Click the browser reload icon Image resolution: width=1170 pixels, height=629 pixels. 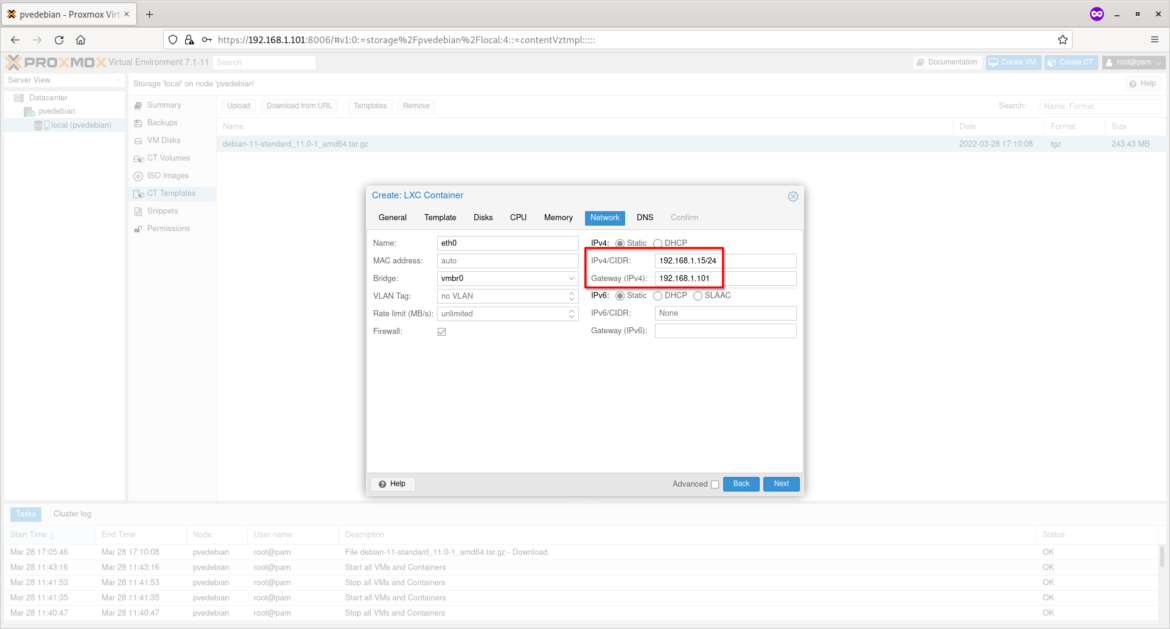59,40
